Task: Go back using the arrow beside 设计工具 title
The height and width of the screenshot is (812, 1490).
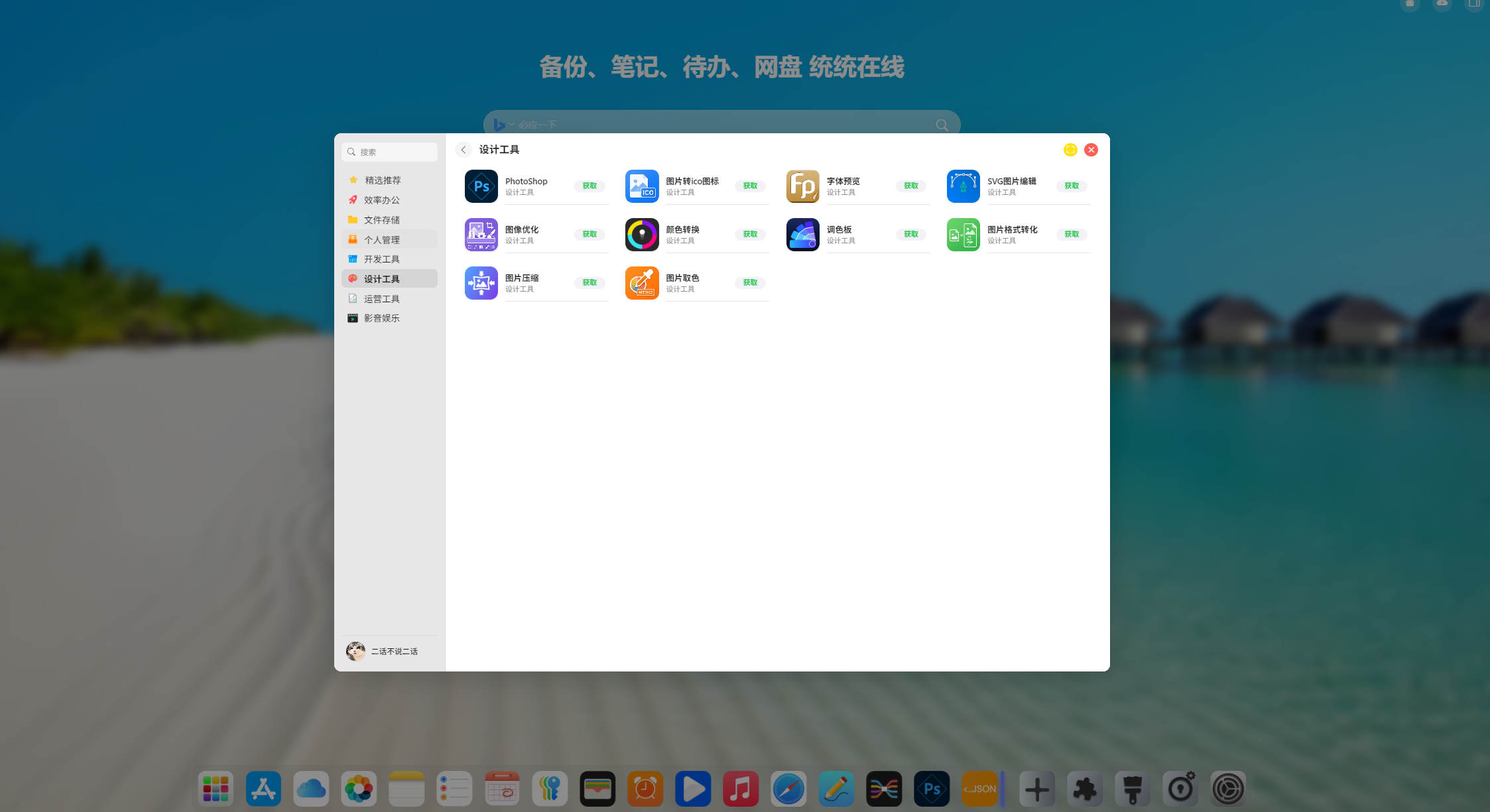Action: 464,150
